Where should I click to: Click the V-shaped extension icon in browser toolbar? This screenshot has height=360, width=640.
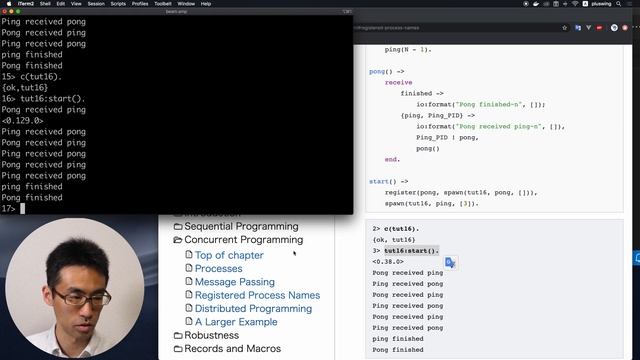[x=588, y=28]
